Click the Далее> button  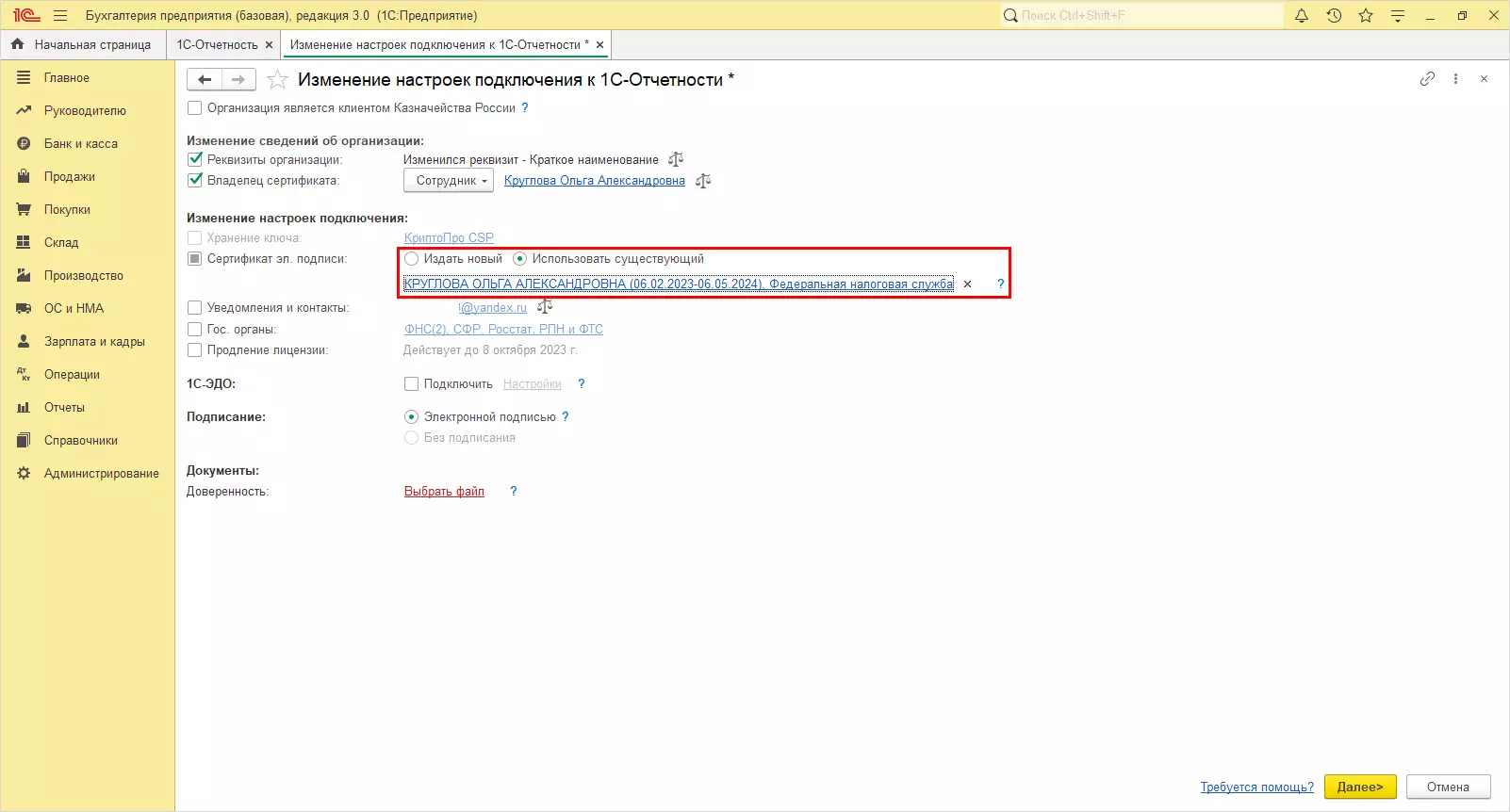coord(1360,787)
